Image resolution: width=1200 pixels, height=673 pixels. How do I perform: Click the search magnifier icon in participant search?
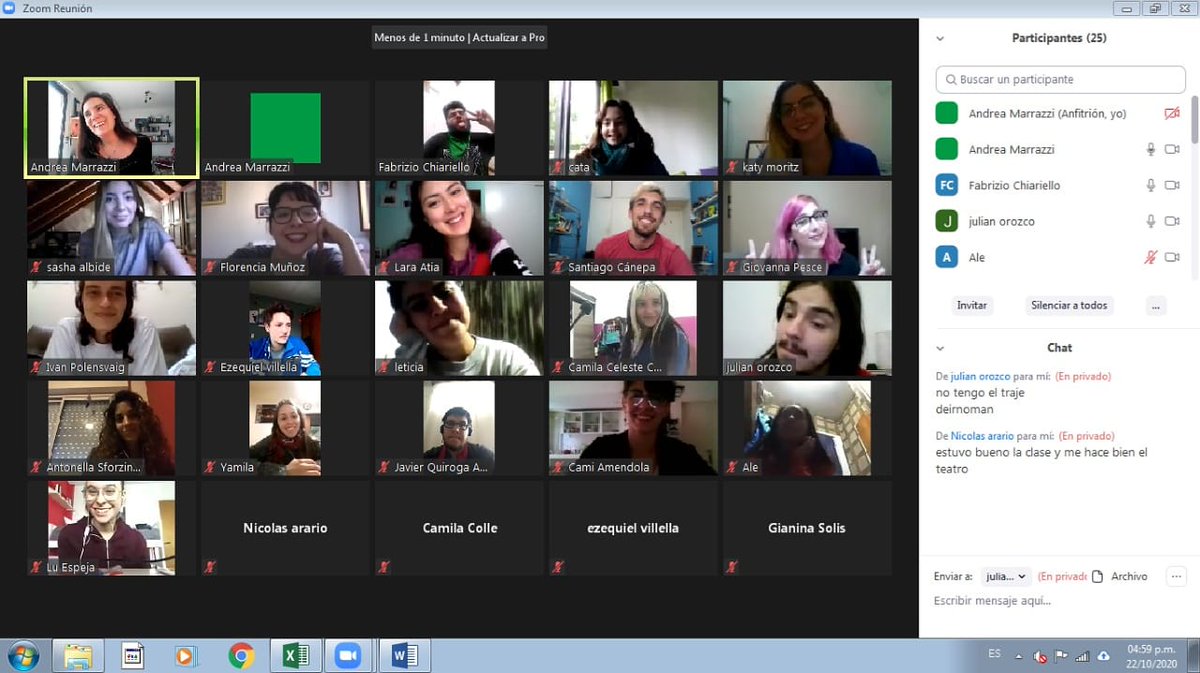pos(949,79)
